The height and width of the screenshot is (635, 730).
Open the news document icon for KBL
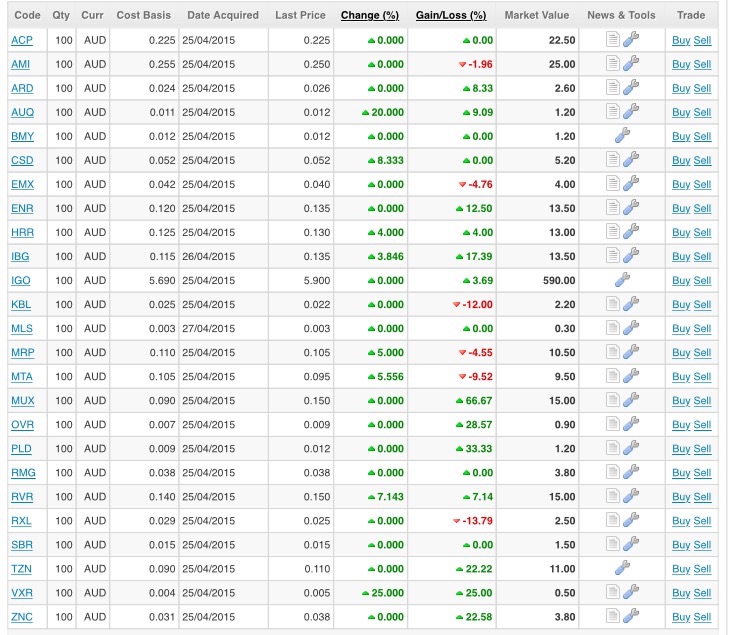pyautogui.click(x=613, y=304)
